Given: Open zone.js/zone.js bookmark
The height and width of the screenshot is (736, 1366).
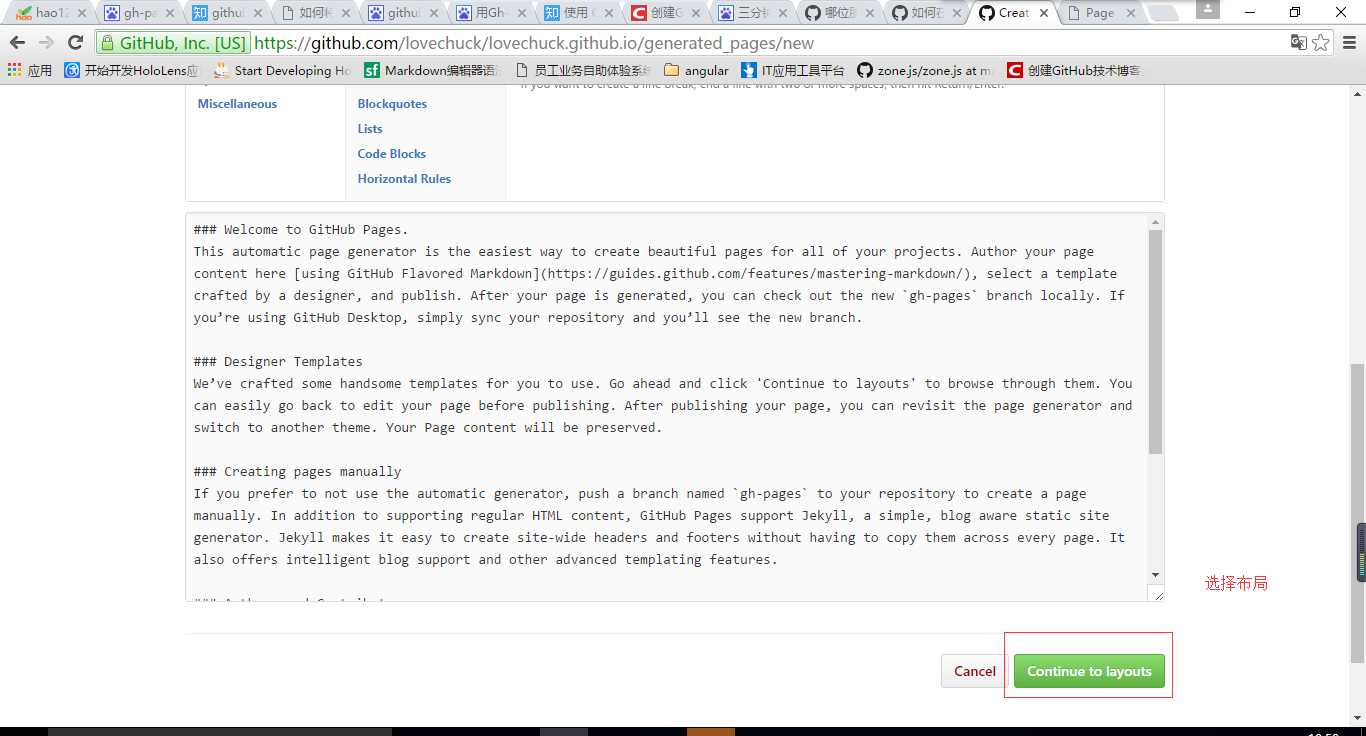Looking at the screenshot, I should pyautogui.click(x=925, y=70).
